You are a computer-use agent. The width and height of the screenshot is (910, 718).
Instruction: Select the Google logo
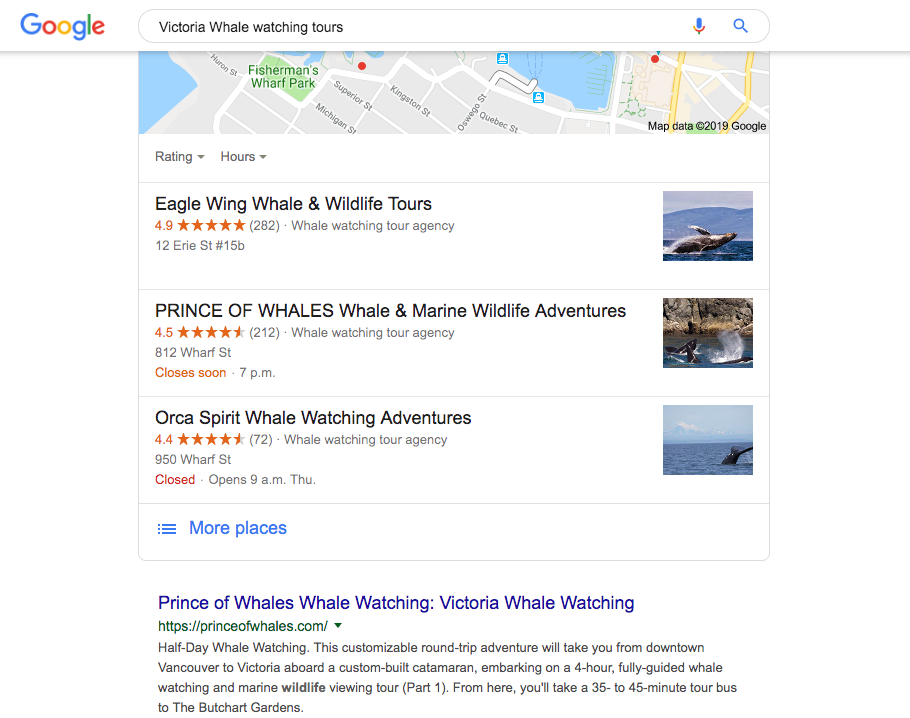point(62,27)
